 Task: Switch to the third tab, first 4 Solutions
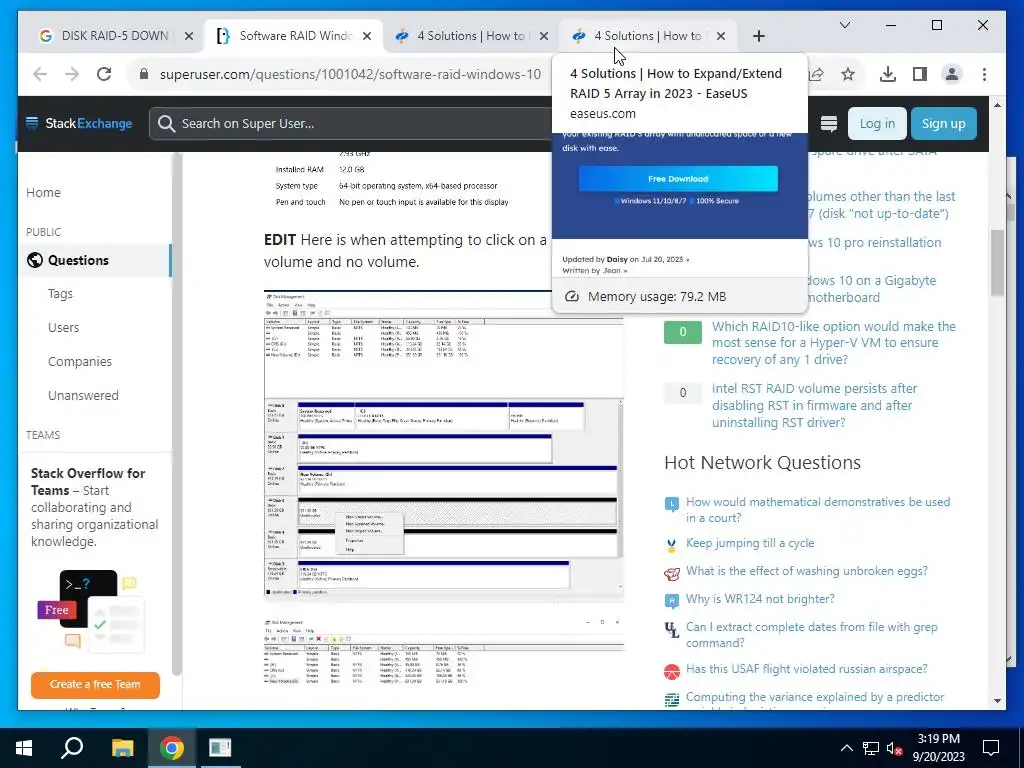click(x=470, y=36)
